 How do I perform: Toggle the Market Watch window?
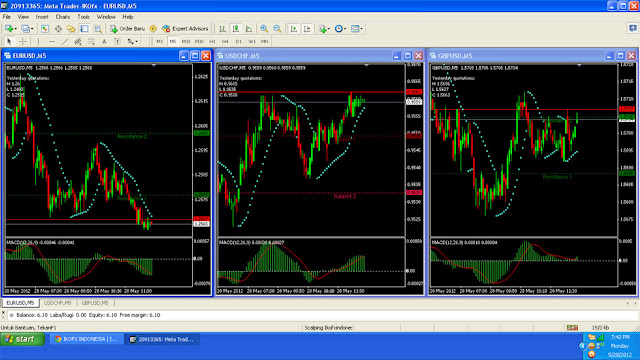click(x=45, y=29)
